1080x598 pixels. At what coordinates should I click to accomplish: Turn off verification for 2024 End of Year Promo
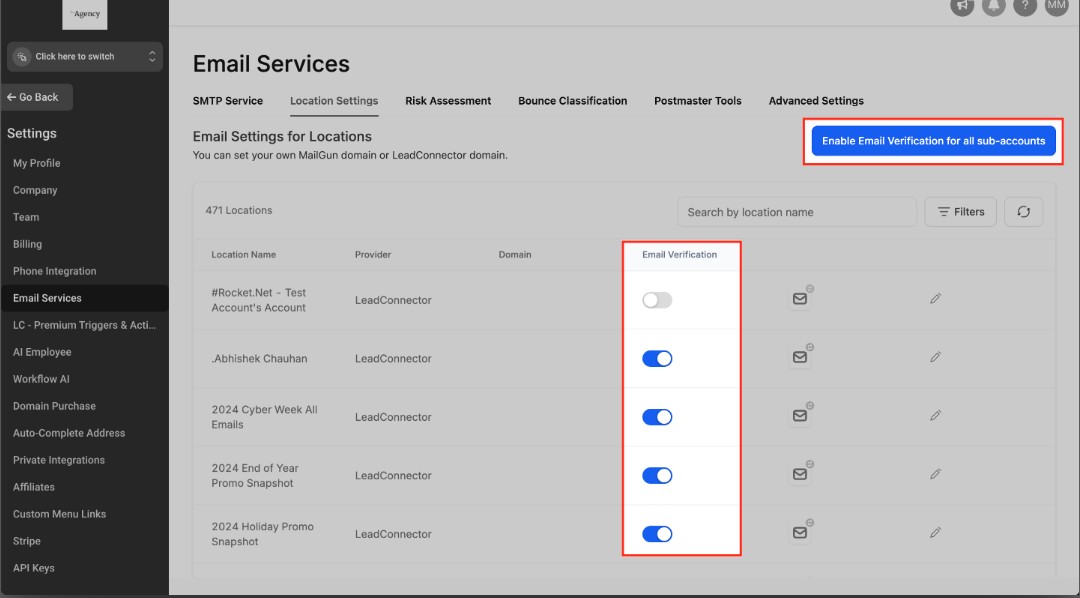click(x=657, y=476)
